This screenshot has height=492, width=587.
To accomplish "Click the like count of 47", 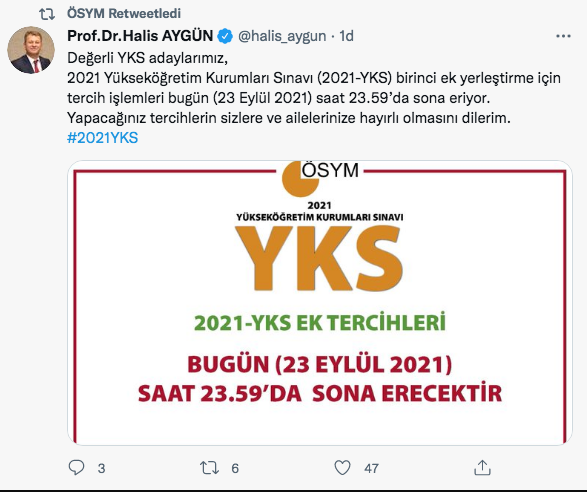I will coord(371,468).
